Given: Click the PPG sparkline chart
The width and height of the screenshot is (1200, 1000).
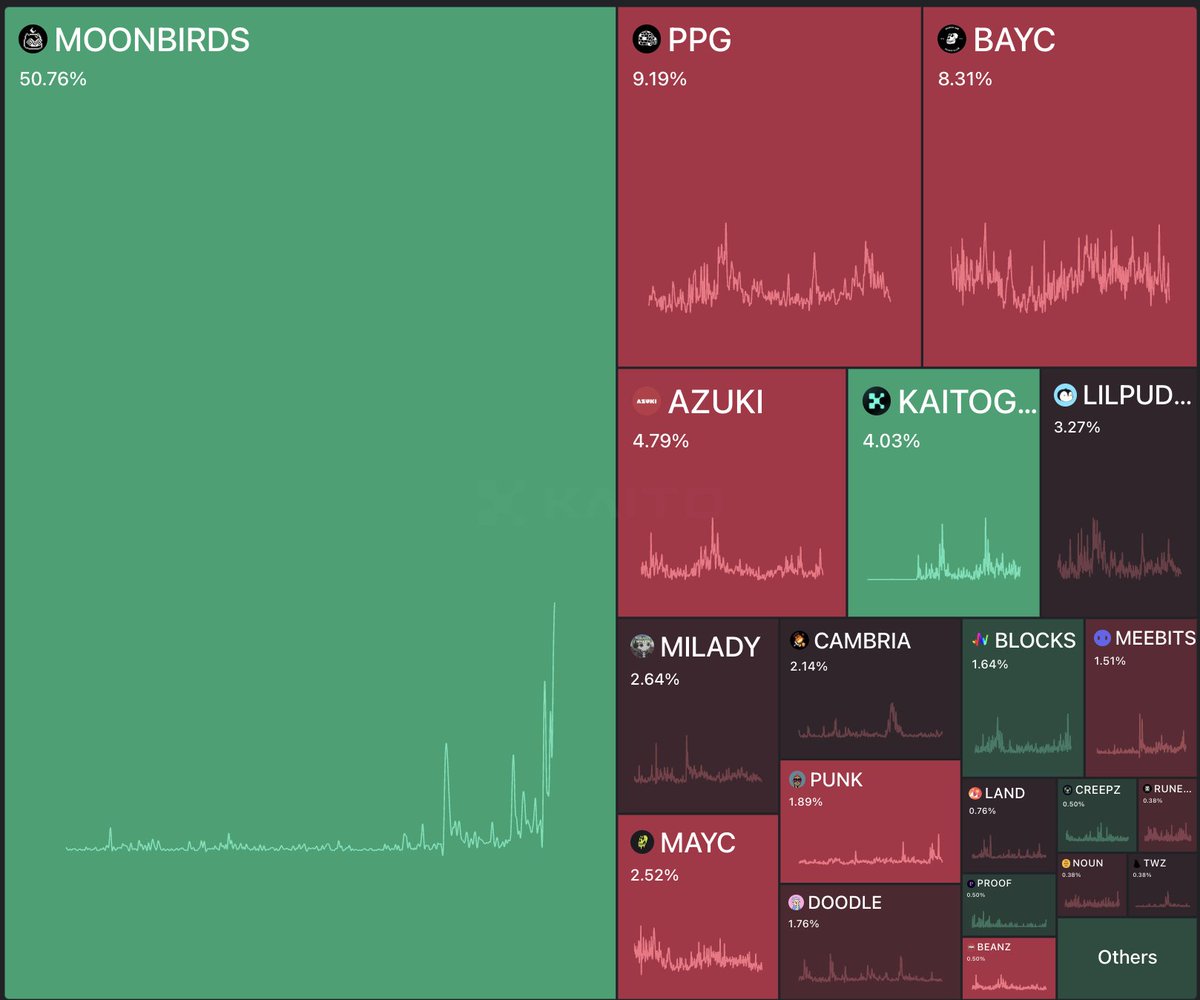Looking at the screenshot, I should (769, 268).
